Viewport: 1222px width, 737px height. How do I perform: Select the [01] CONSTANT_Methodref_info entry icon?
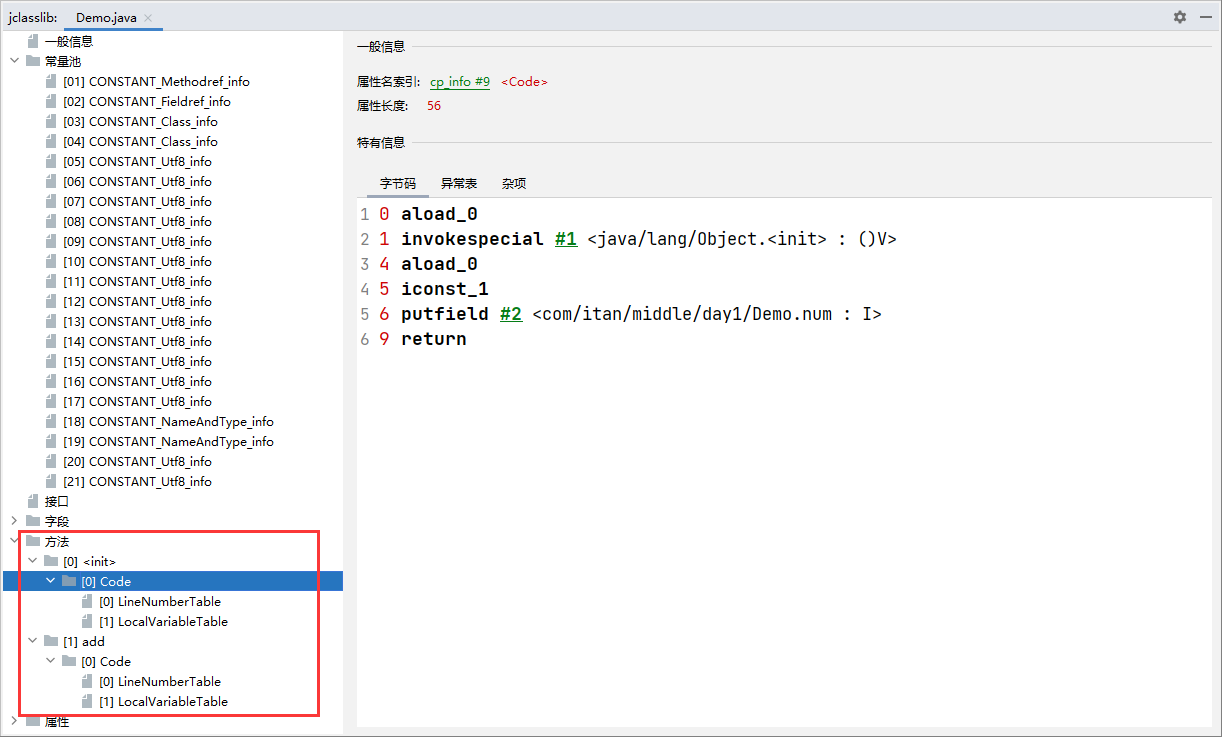(51, 81)
